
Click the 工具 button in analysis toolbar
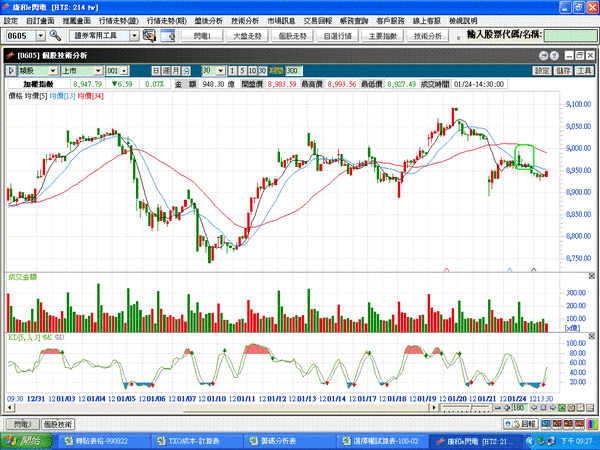point(584,71)
